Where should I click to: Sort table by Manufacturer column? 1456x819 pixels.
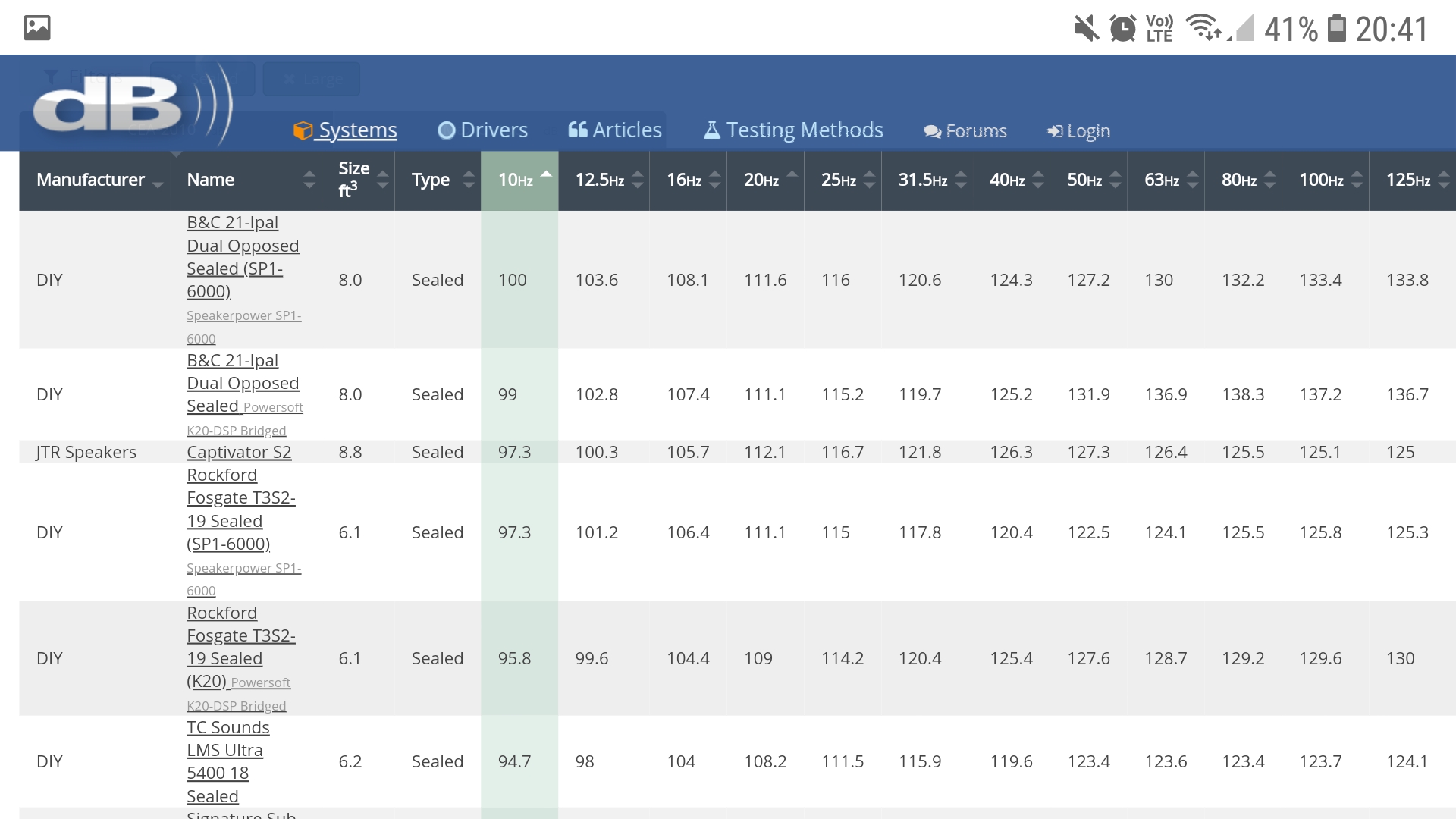[x=99, y=180]
